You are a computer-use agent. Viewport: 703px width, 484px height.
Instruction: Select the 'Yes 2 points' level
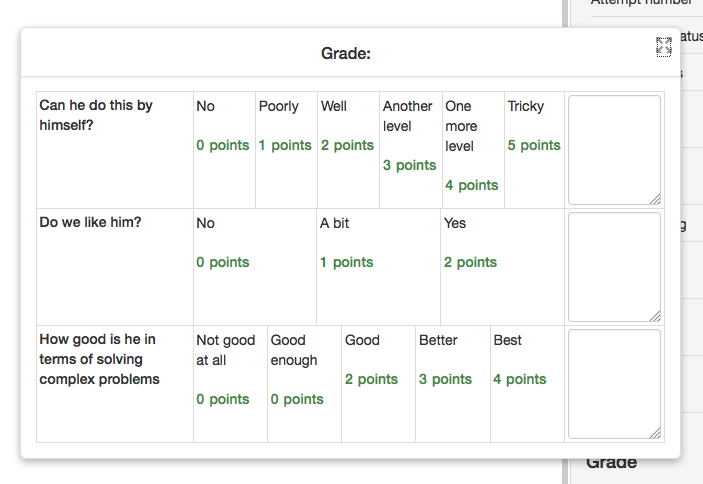(503, 267)
